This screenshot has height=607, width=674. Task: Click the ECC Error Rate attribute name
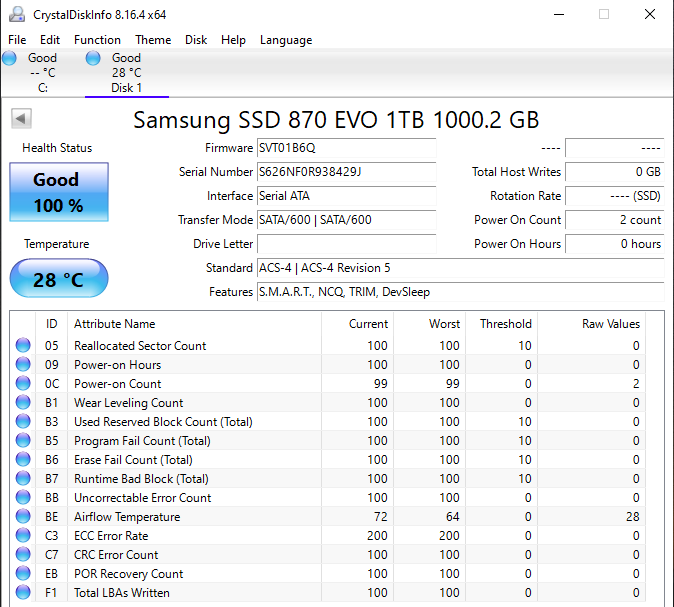[111, 536]
